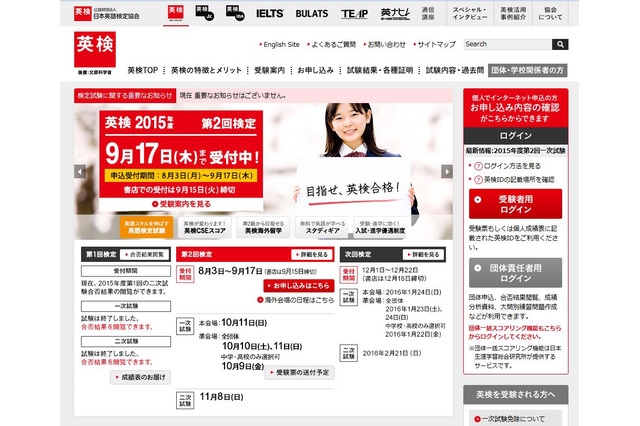
Task: Go to 英検TOP navigation item
Action: pos(143,70)
